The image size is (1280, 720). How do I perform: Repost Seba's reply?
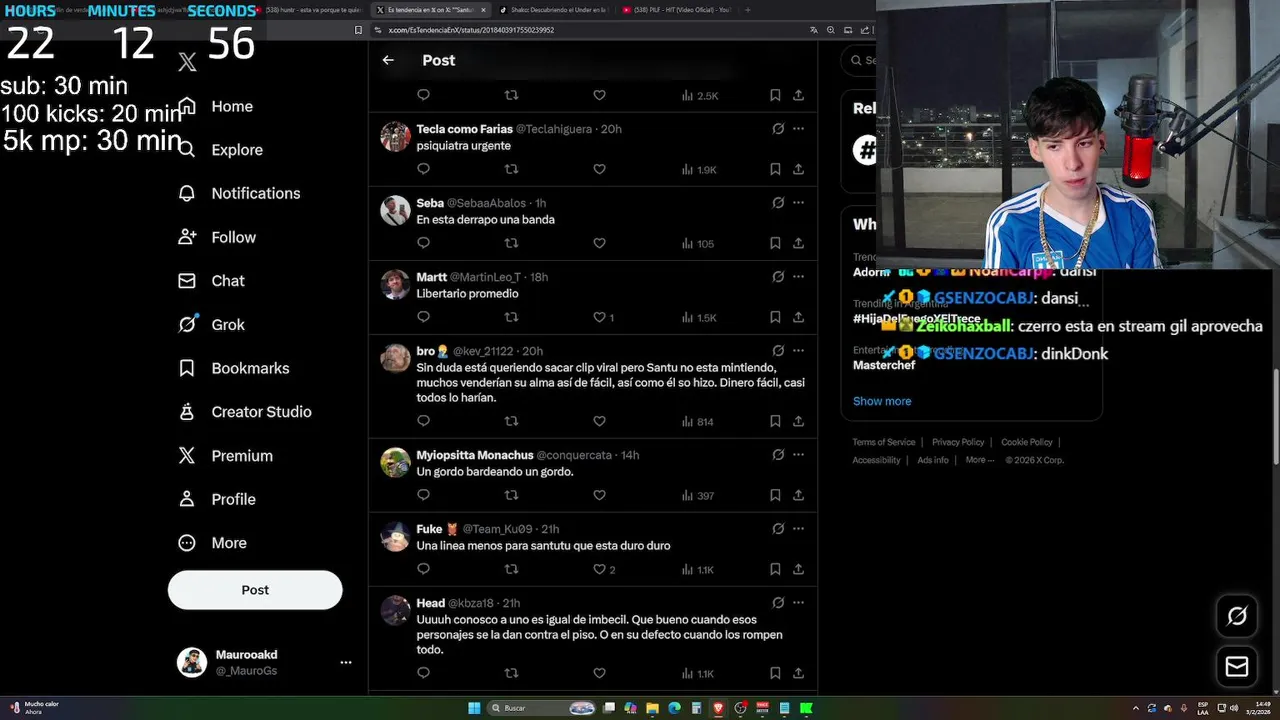point(511,243)
